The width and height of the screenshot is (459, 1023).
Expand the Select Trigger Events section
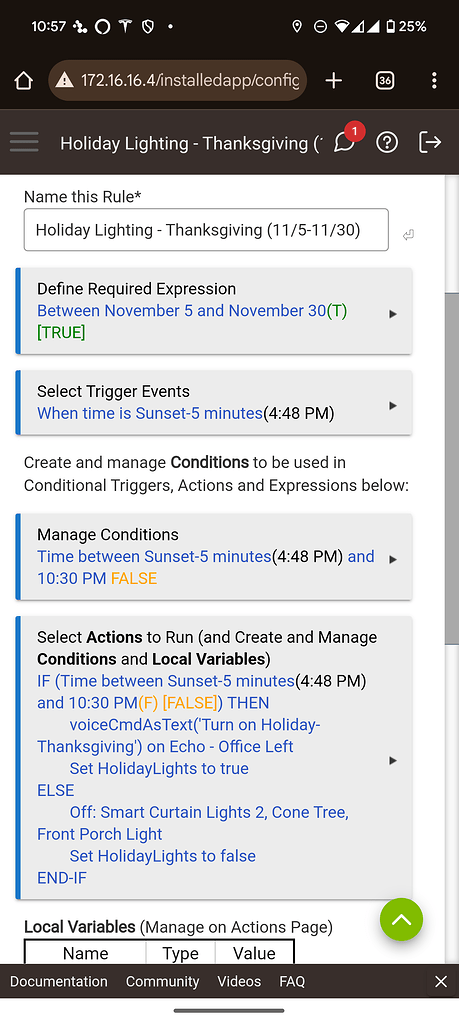(x=214, y=403)
